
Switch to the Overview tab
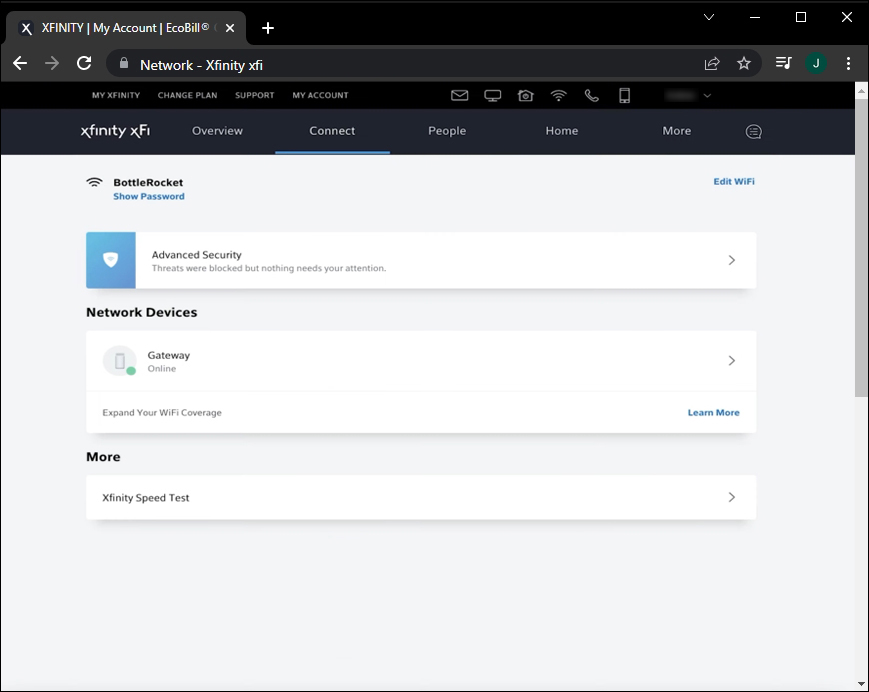point(217,131)
